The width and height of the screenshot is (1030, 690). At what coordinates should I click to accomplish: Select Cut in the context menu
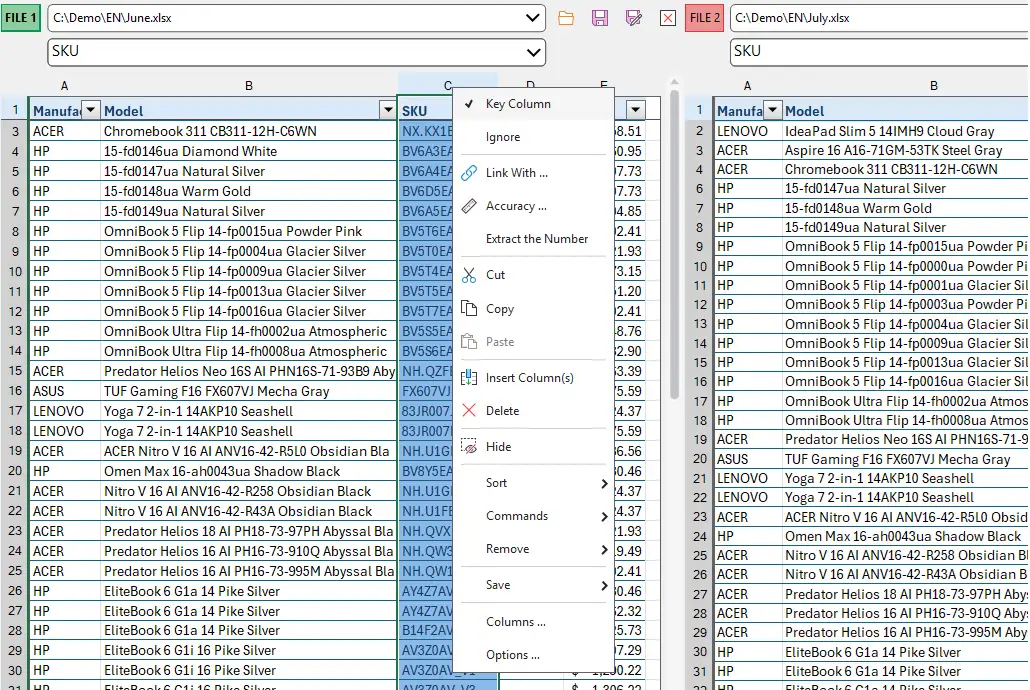pyautogui.click(x=533, y=275)
